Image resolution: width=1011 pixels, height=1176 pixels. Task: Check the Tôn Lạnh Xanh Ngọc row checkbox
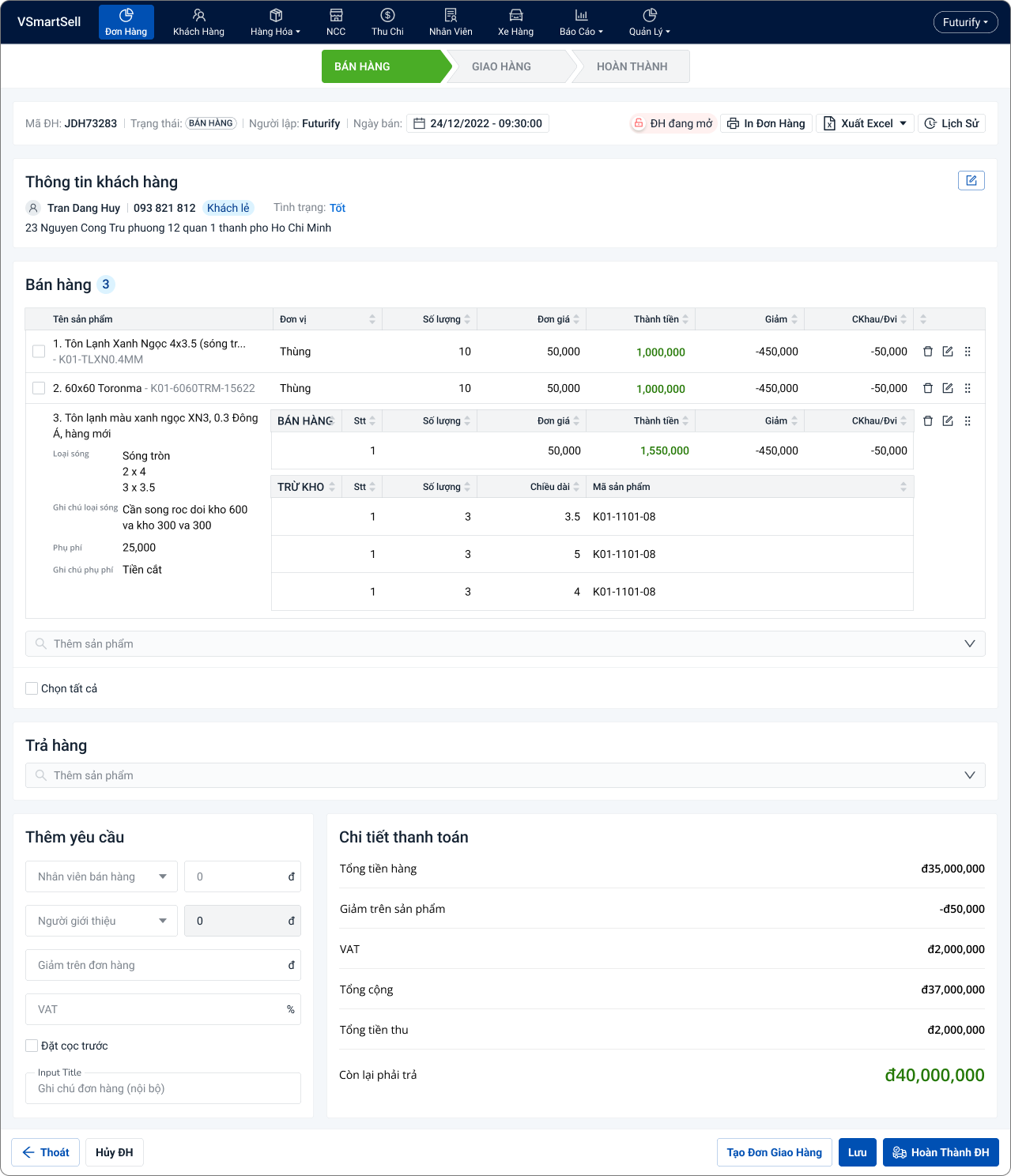coord(39,351)
